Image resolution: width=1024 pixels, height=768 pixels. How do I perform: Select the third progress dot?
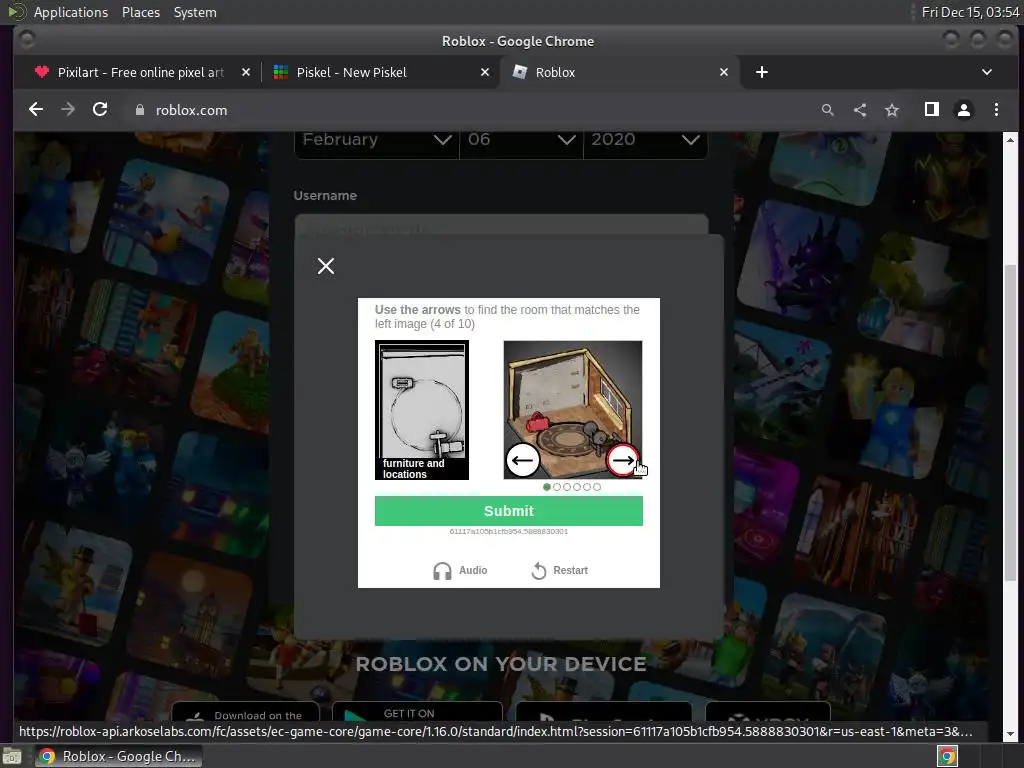tap(567, 487)
